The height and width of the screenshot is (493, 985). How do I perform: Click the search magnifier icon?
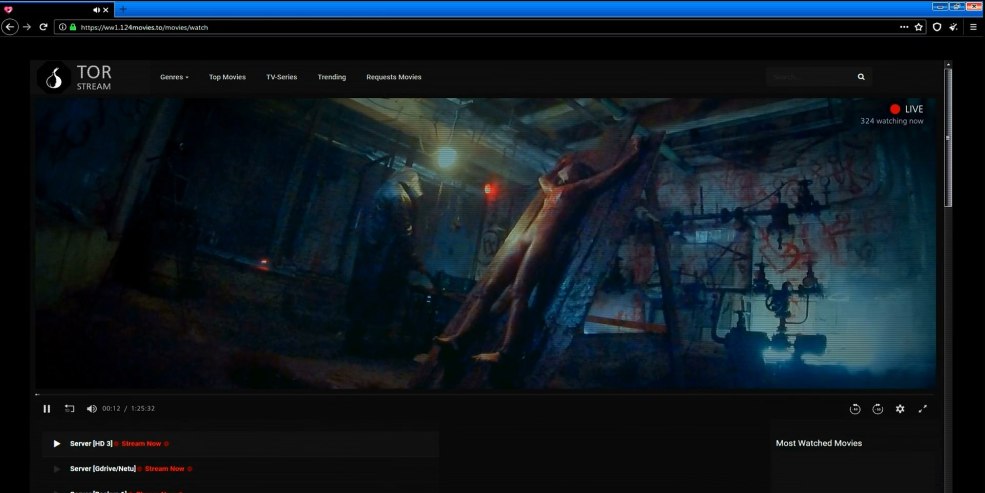[861, 77]
